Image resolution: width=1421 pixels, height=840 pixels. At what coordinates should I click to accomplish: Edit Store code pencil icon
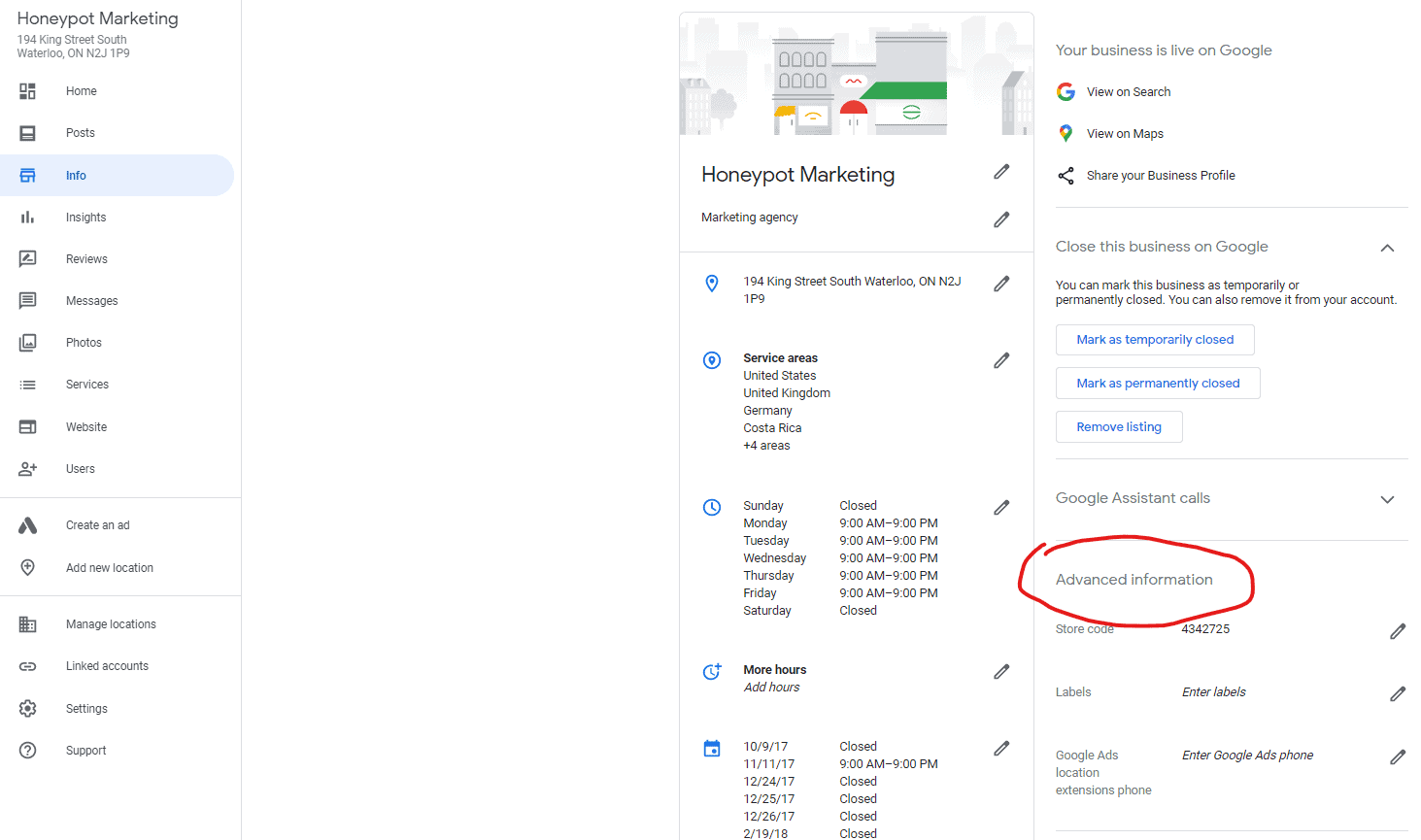1398,631
